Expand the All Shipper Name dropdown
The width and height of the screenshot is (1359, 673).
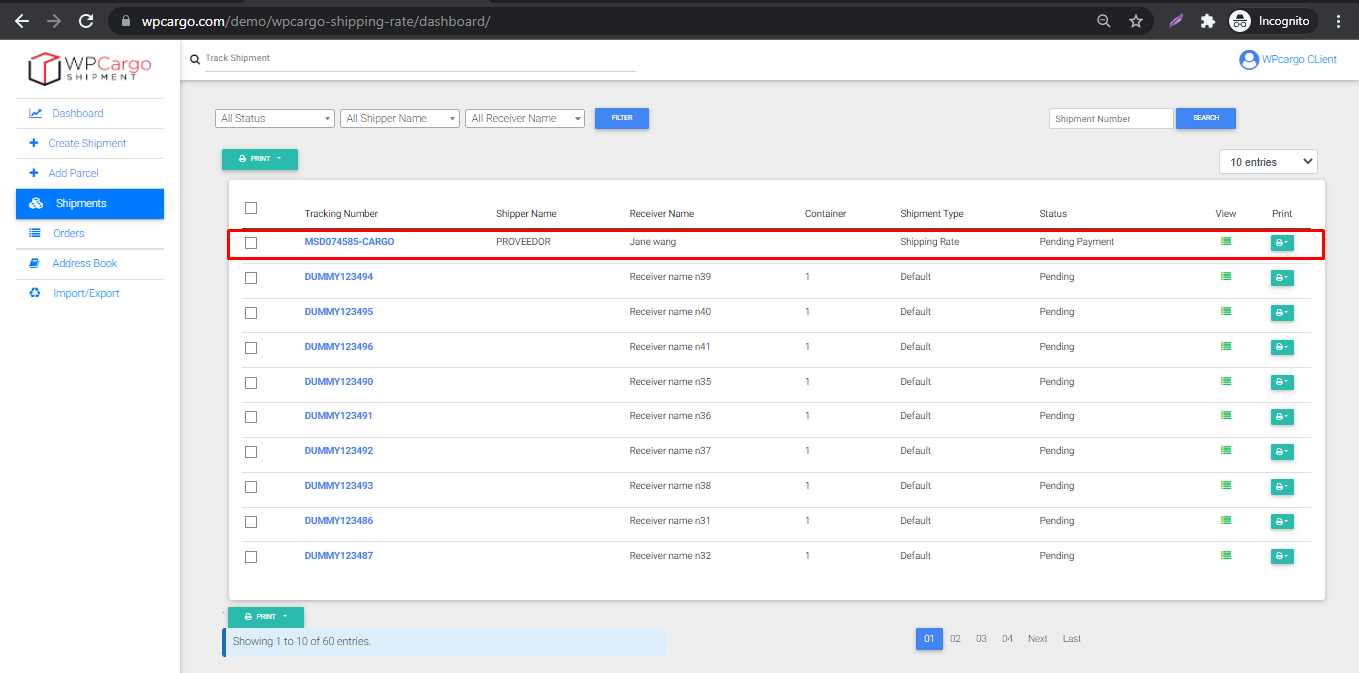coord(399,118)
